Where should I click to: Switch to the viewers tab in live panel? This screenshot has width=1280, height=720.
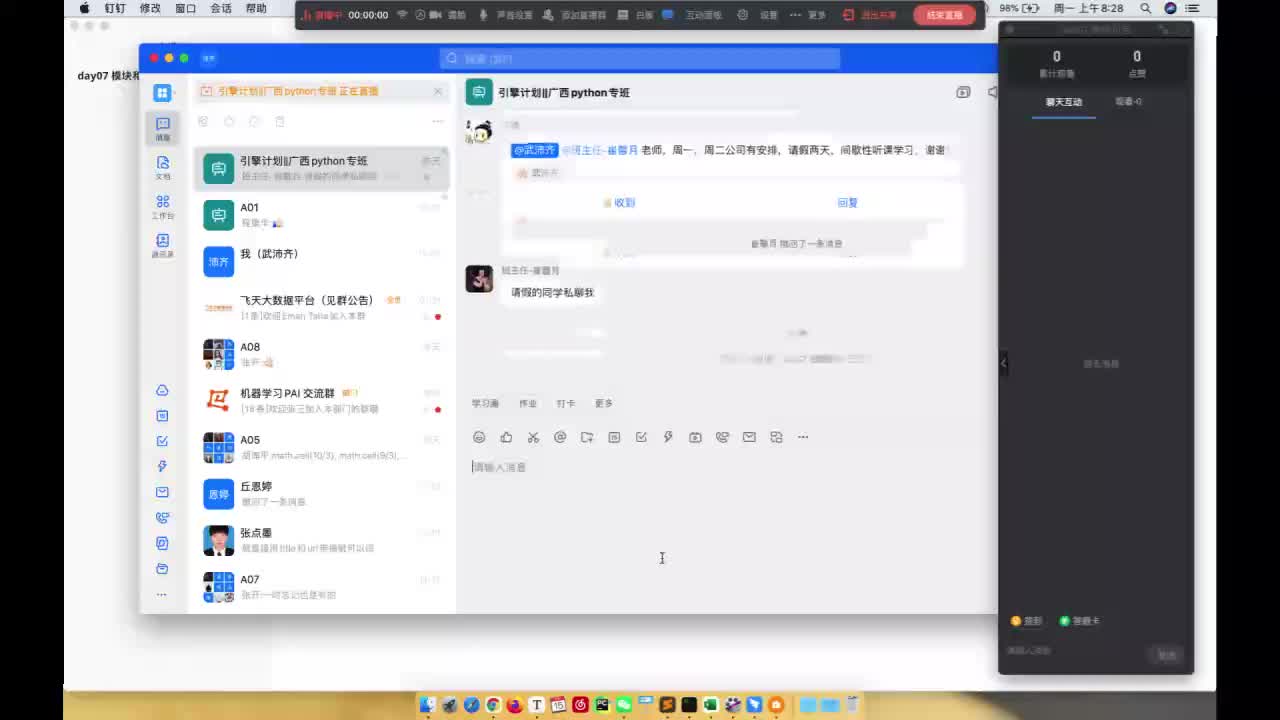click(x=1129, y=102)
